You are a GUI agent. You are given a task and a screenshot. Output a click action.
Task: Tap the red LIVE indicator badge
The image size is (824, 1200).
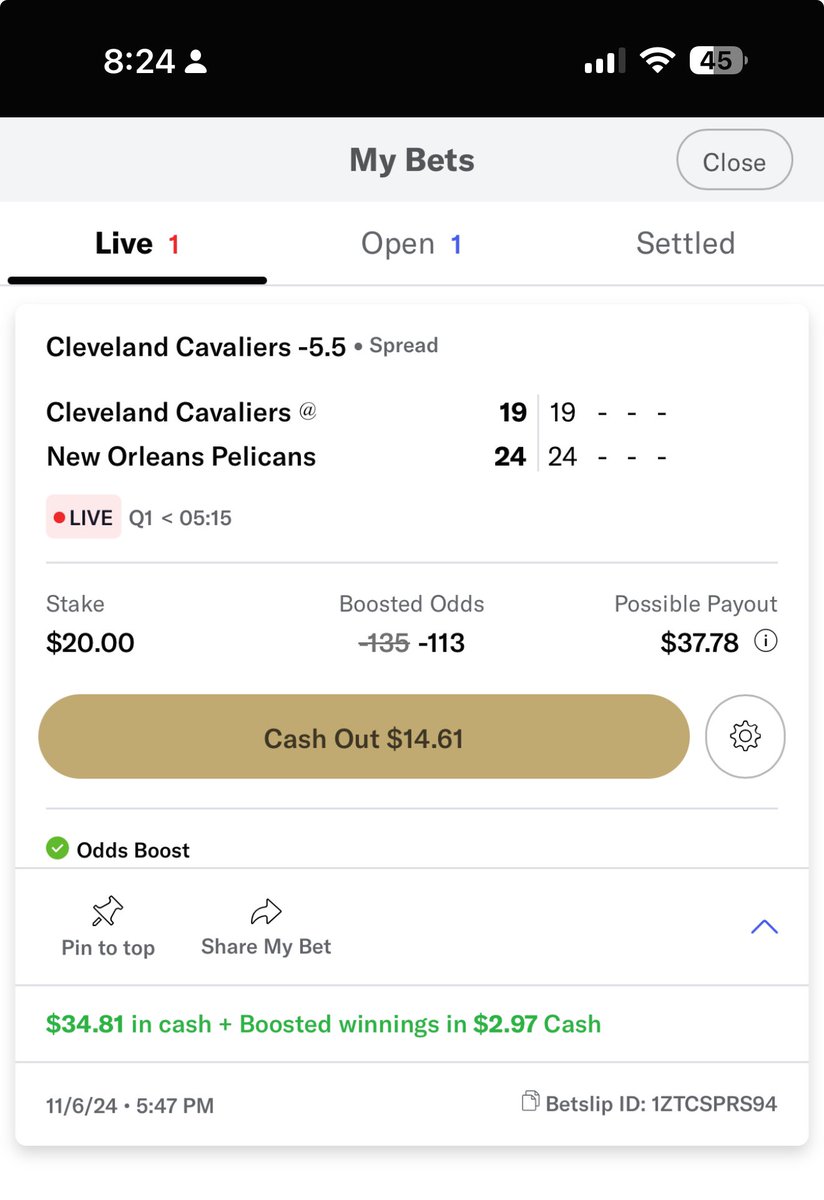click(x=84, y=518)
